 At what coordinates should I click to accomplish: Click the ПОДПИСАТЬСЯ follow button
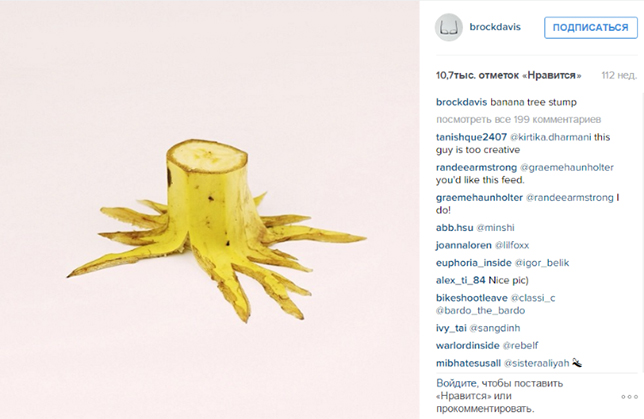pos(591,28)
